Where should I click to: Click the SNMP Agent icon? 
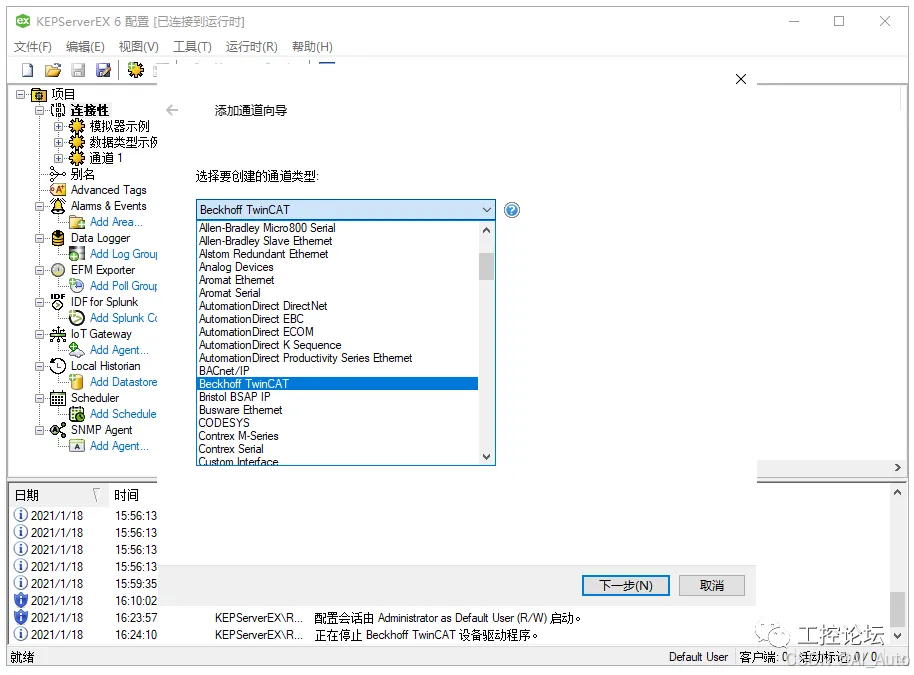(58, 430)
